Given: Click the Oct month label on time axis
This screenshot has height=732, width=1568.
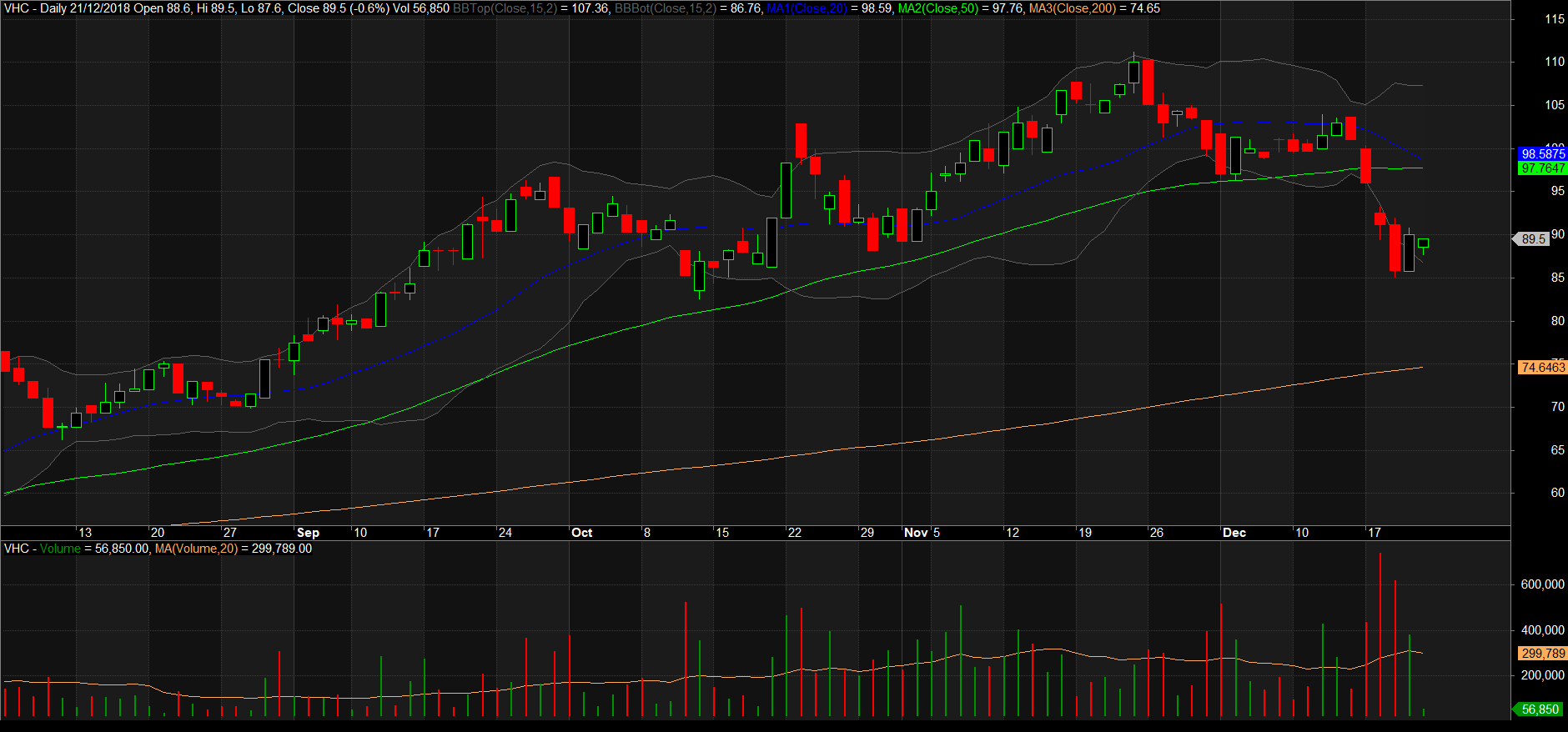Looking at the screenshot, I should tap(581, 533).
